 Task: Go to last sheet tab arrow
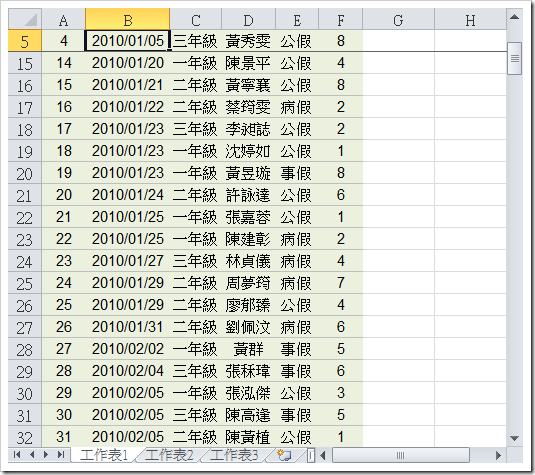(61, 455)
